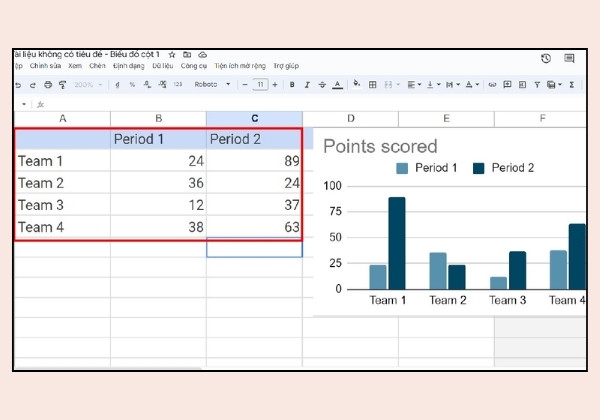Click the 'Period 2' header cell
Image resolution: width=600 pixels, height=420 pixels.
click(x=254, y=139)
